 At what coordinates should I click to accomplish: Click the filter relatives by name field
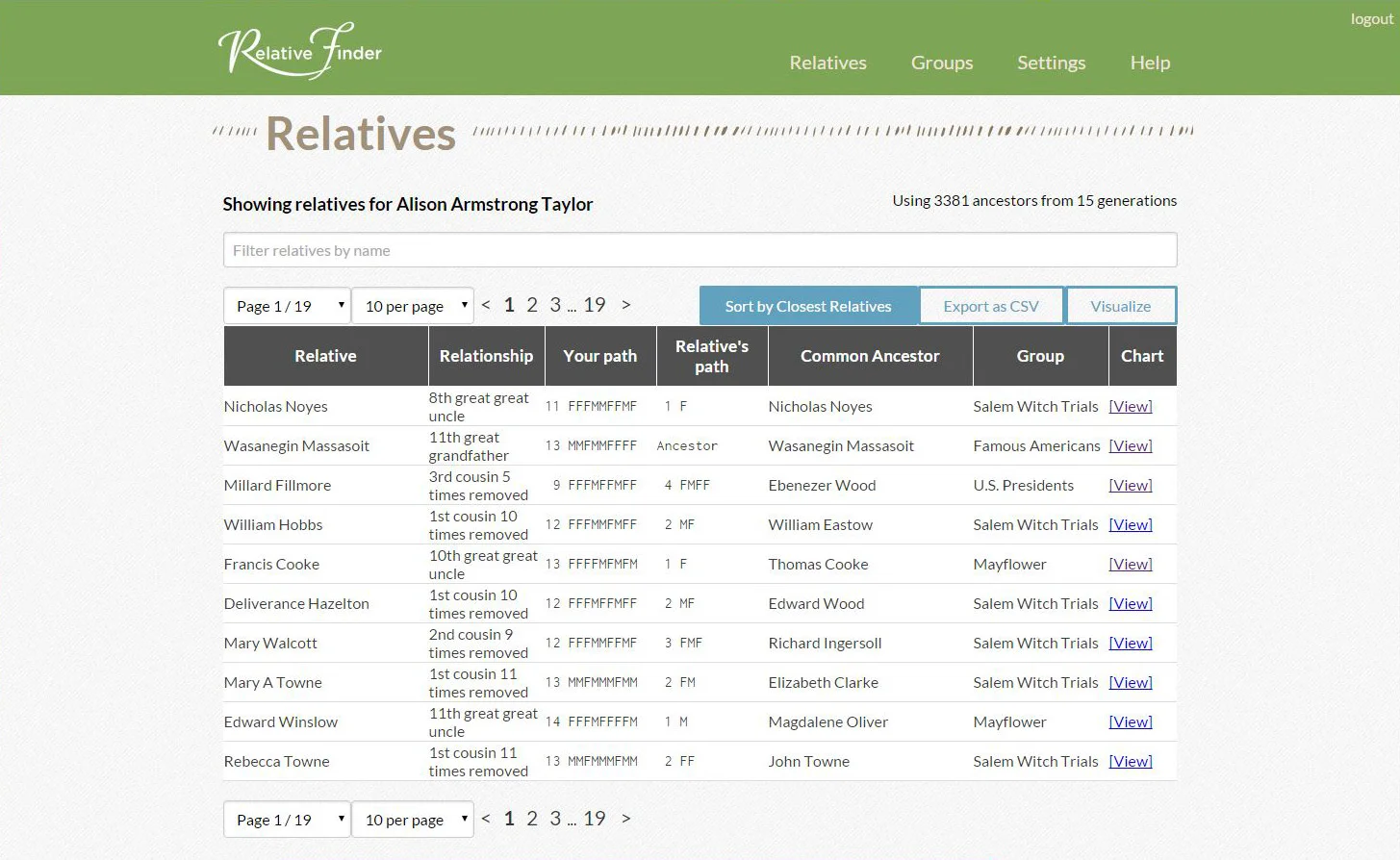coord(700,249)
